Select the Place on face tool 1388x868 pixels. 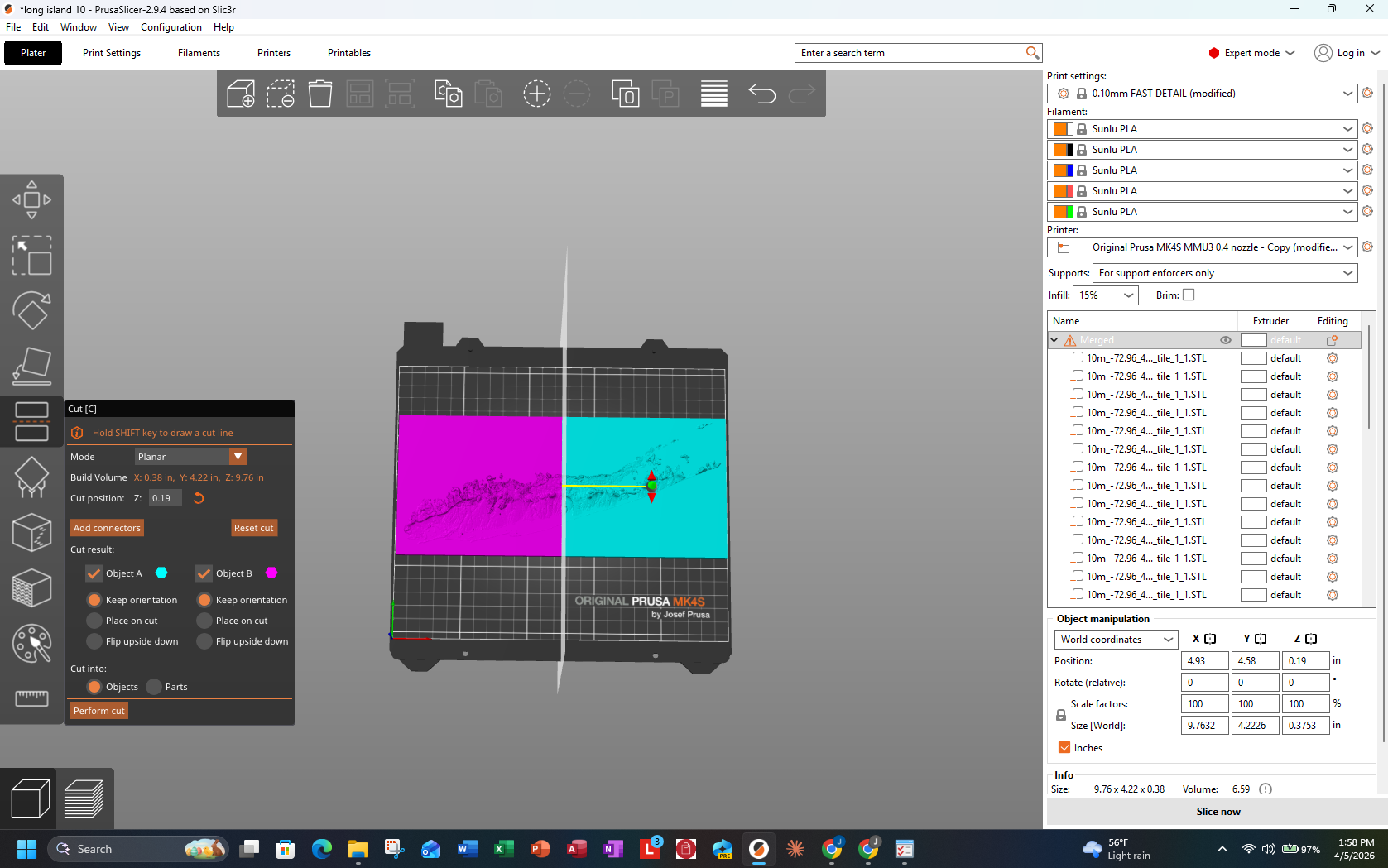31,366
